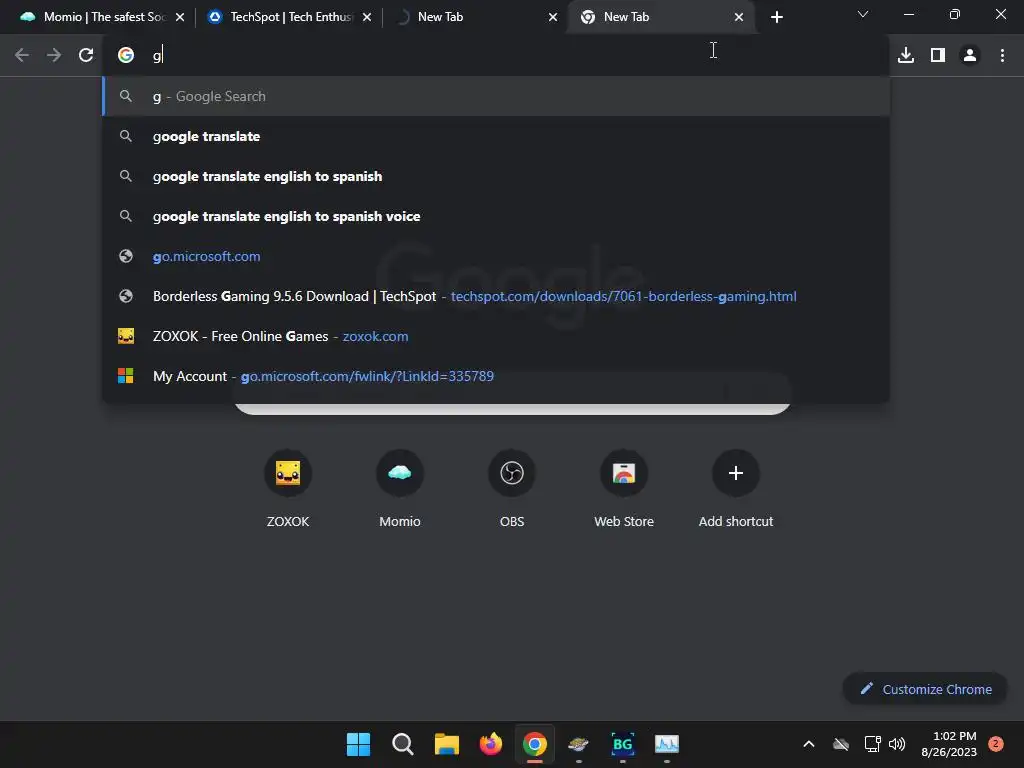Open the profile avatar menu
Image resolution: width=1024 pixels, height=768 pixels.
970,56
